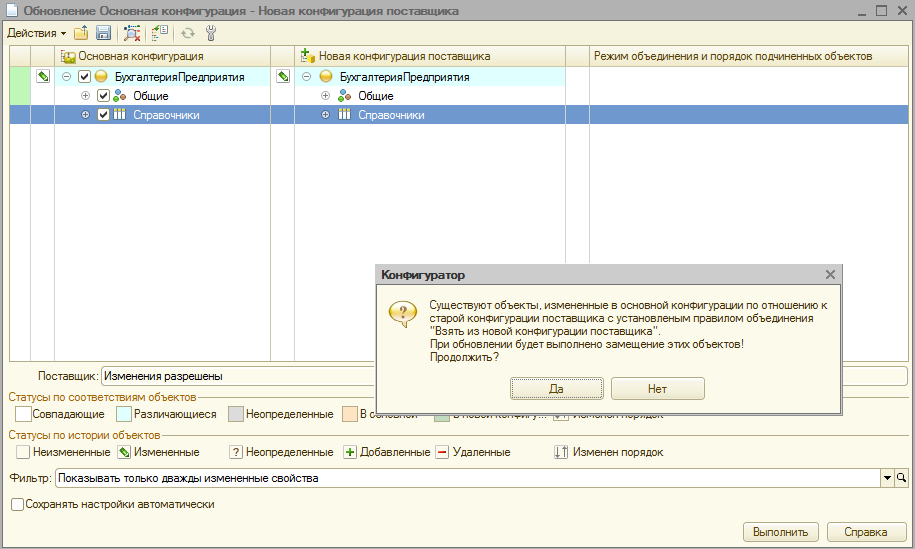The width and height of the screenshot is (915, 549).
Task: Click the wrench settings toolbar icon
Action: click(x=211, y=33)
